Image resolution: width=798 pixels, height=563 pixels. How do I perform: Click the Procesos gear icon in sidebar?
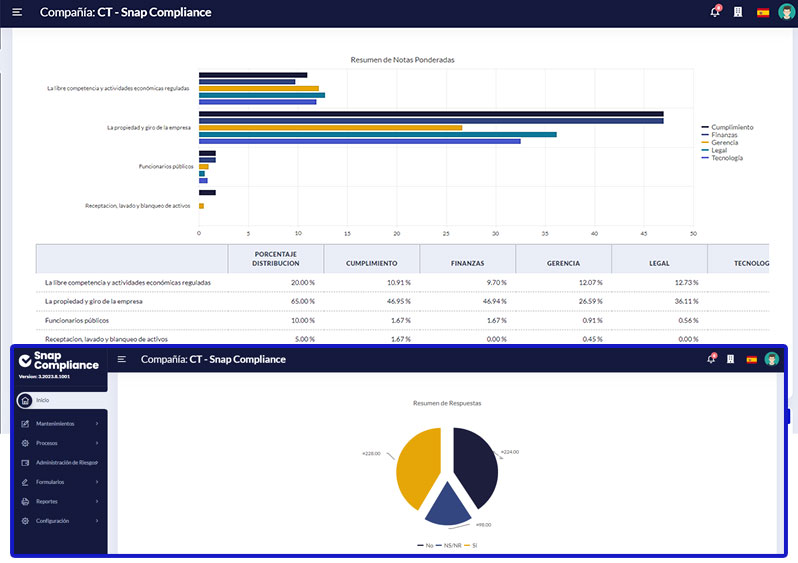click(25, 443)
